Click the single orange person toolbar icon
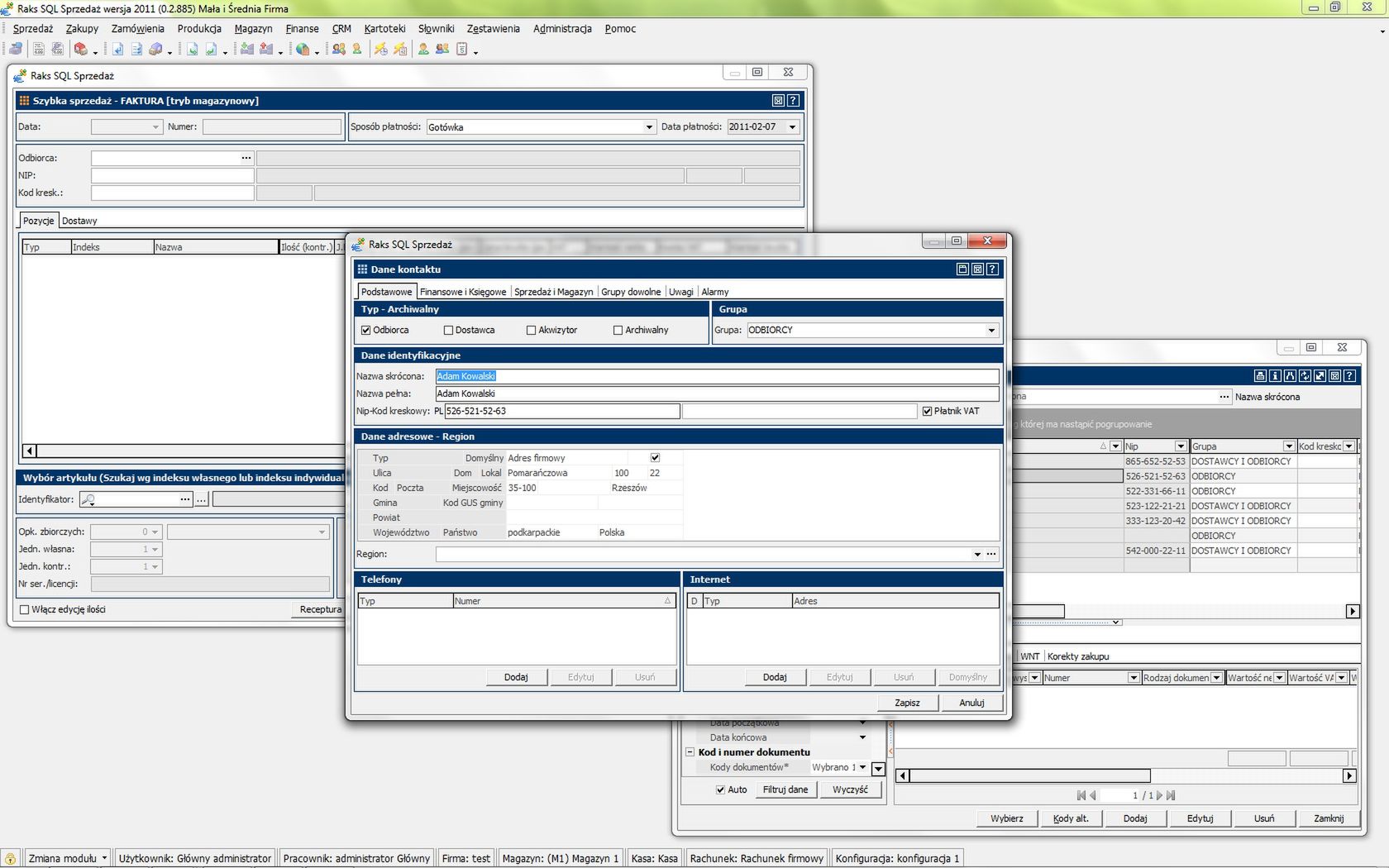 (357, 50)
